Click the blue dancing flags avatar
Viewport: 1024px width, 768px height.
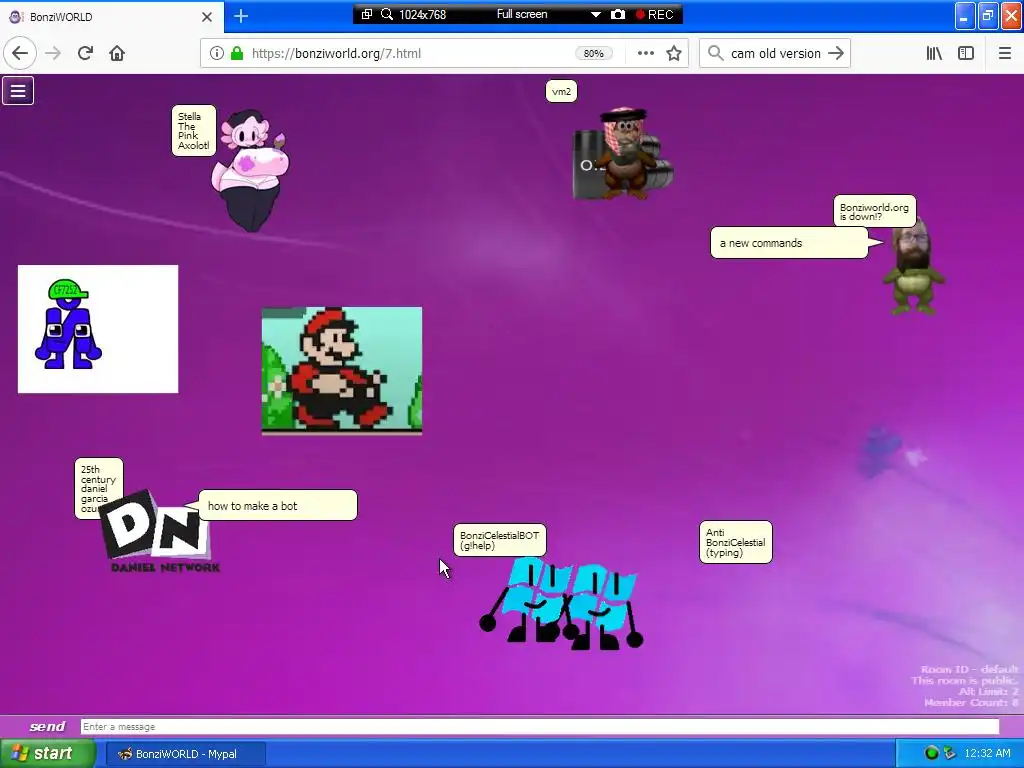pos(562,603)
